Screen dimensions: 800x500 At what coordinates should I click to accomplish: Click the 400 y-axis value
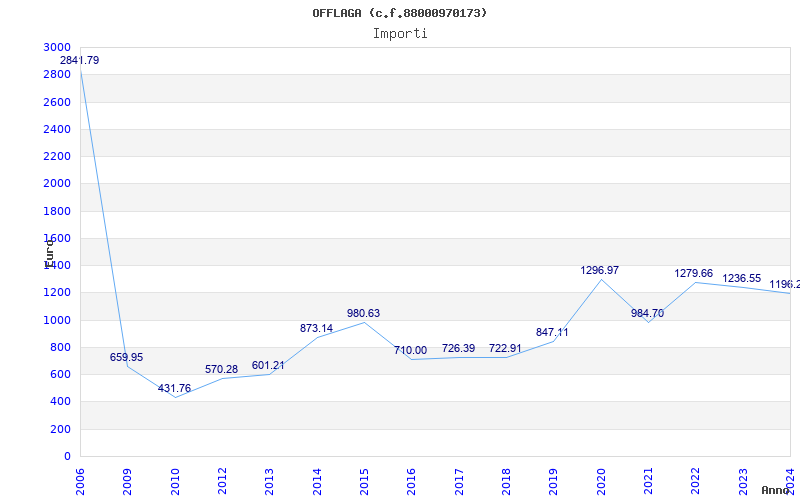tap(61, 402)
